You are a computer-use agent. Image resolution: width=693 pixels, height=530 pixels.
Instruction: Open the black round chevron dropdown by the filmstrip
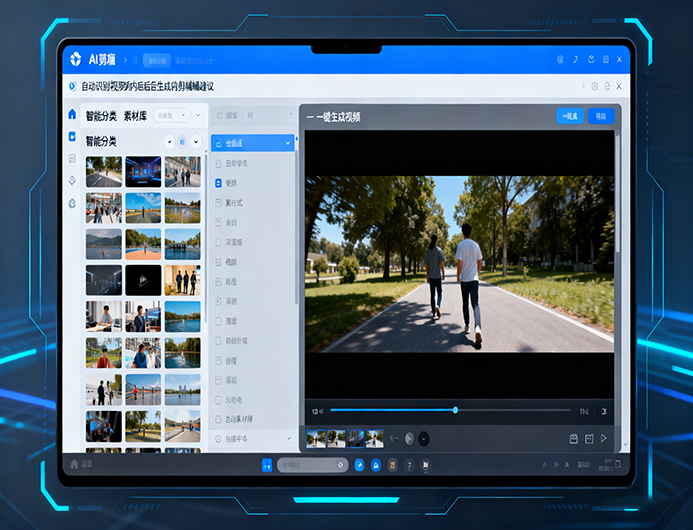[423, 438]
